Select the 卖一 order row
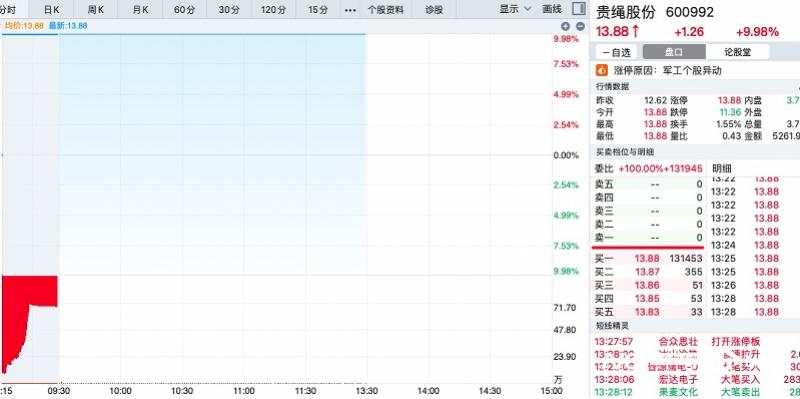The image size is (800, 399). tap(648, 237)
